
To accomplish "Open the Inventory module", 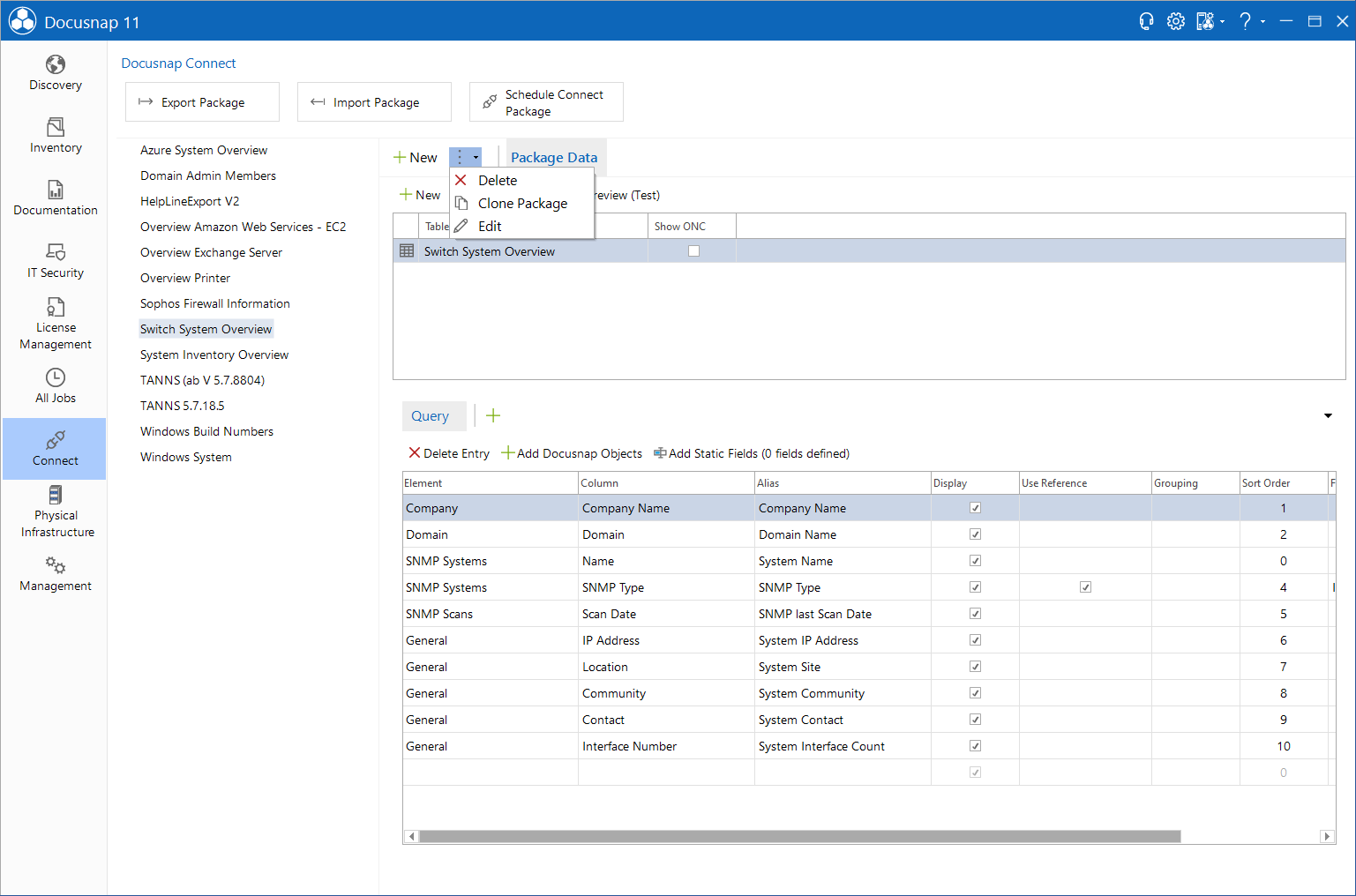I will coord(55,136).
